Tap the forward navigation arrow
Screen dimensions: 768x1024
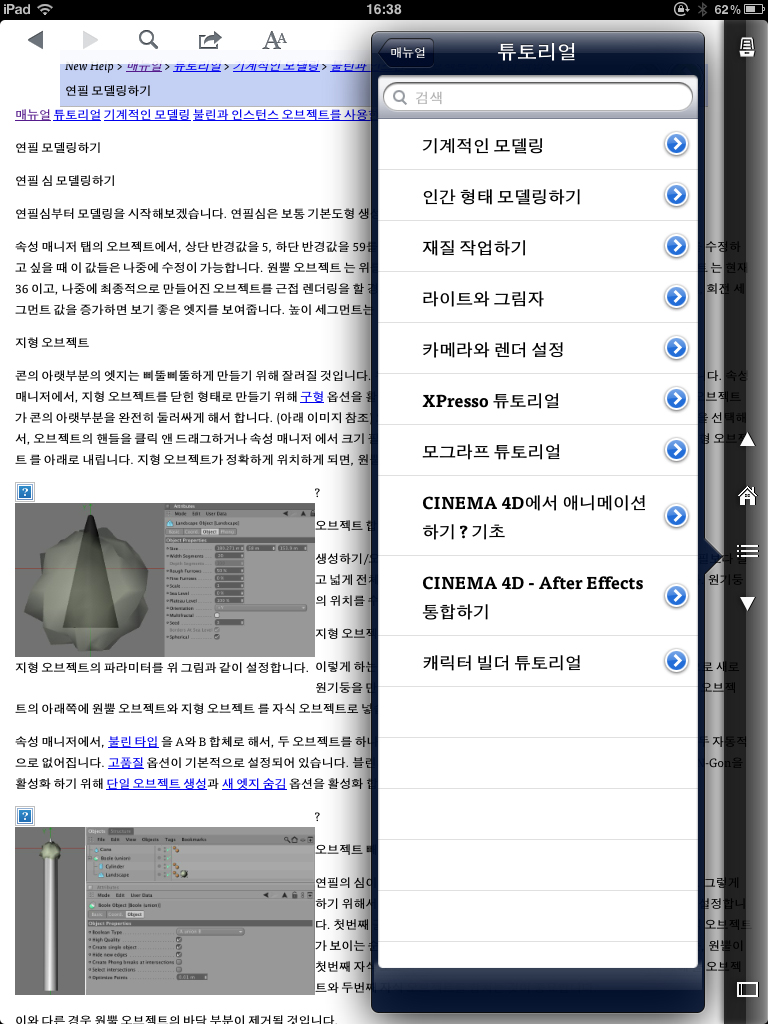(x=90, y=40)
